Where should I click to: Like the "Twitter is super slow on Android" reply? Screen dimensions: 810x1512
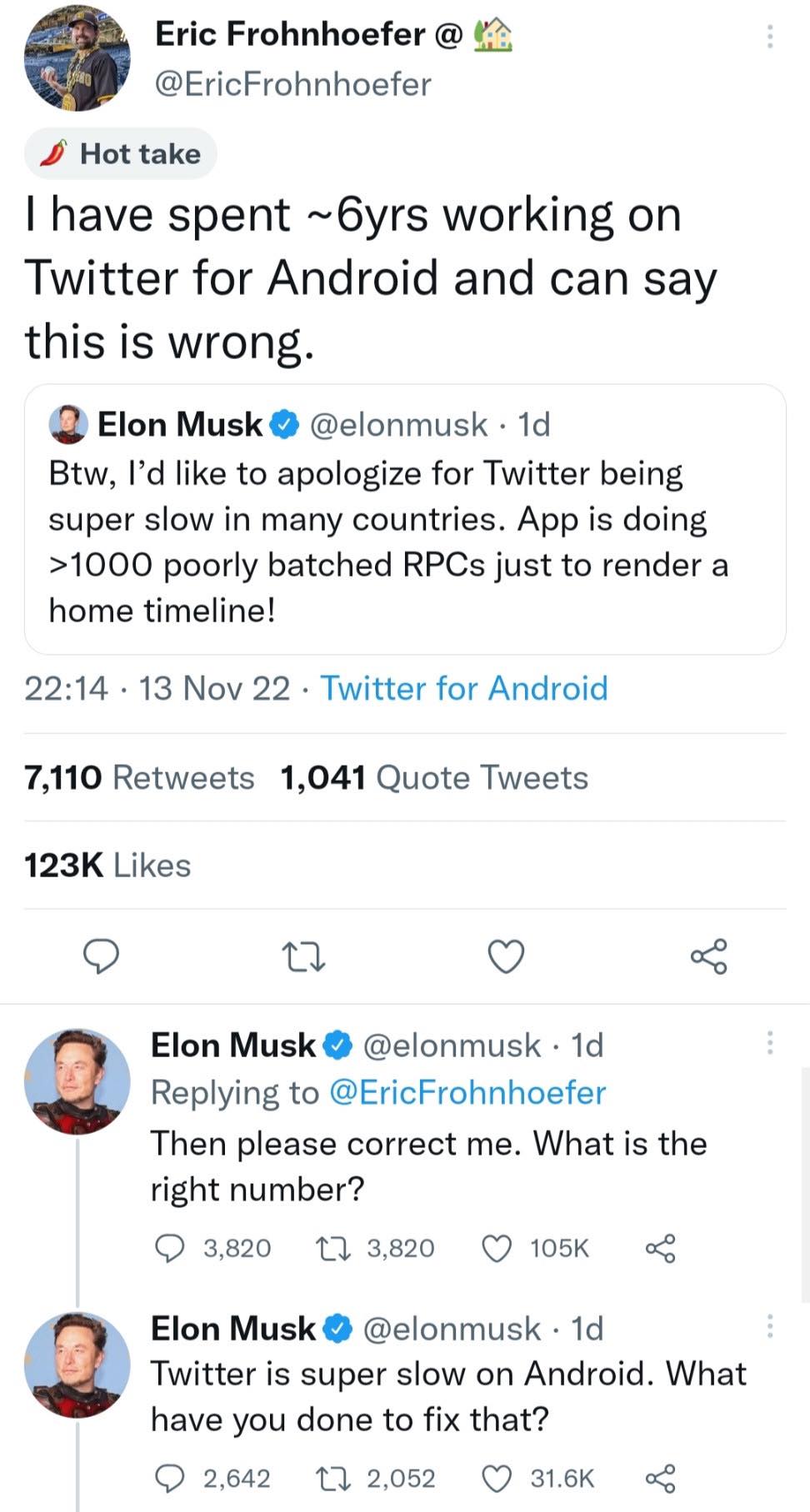point(497,1478)
